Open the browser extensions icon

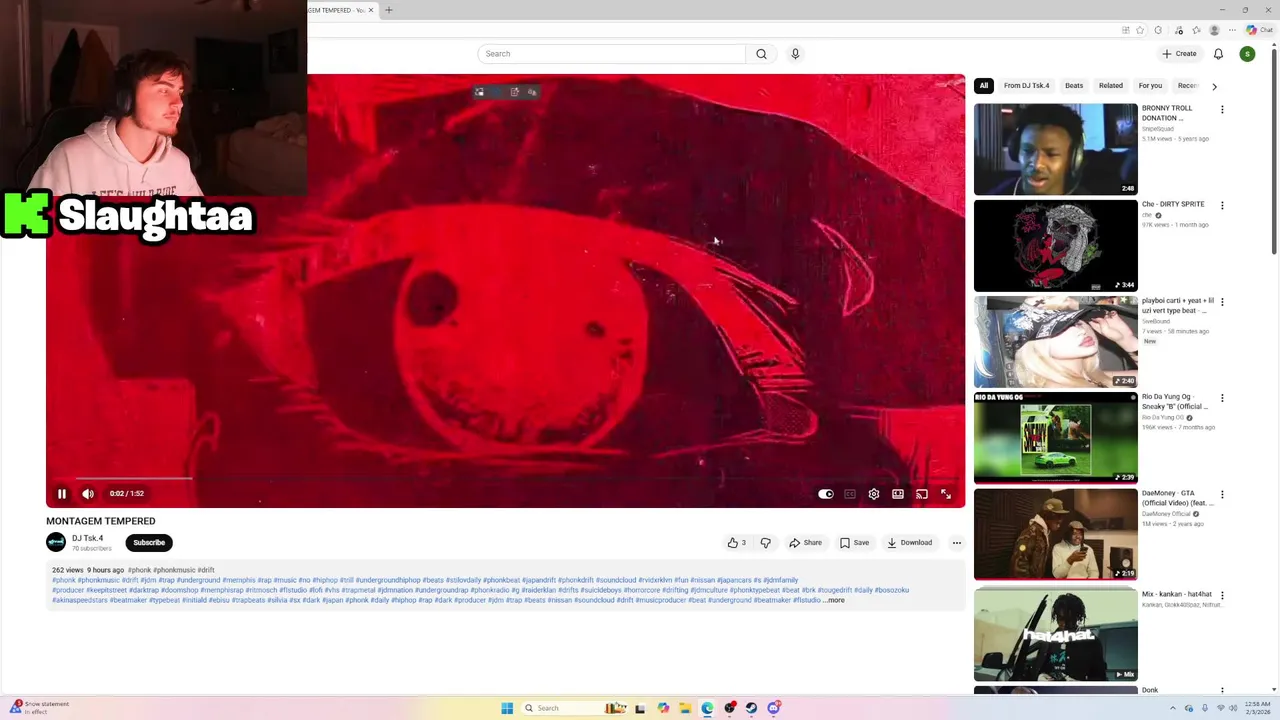1158,30
